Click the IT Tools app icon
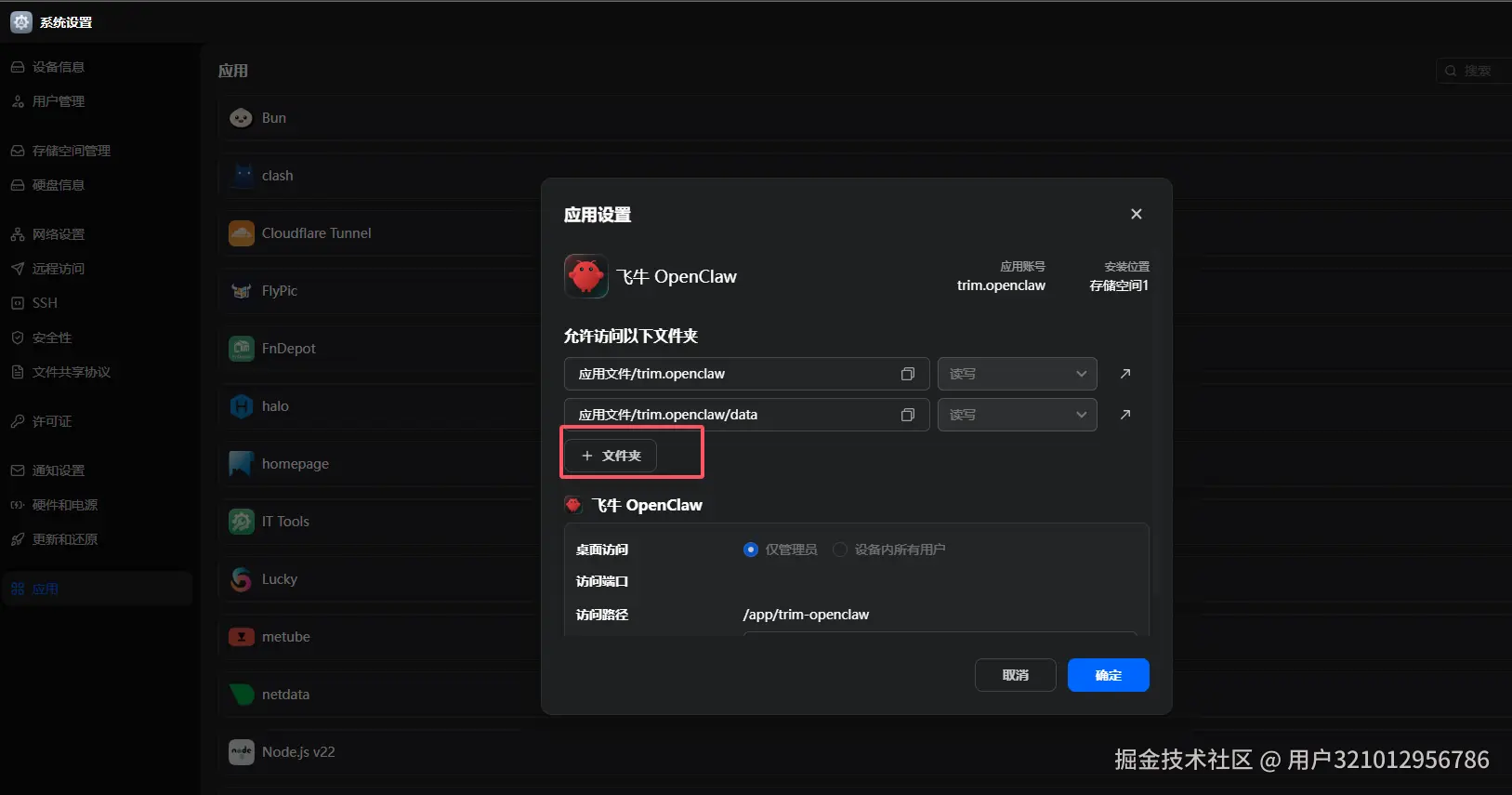This screenshot has width=1512, height=795. (242, 522)
